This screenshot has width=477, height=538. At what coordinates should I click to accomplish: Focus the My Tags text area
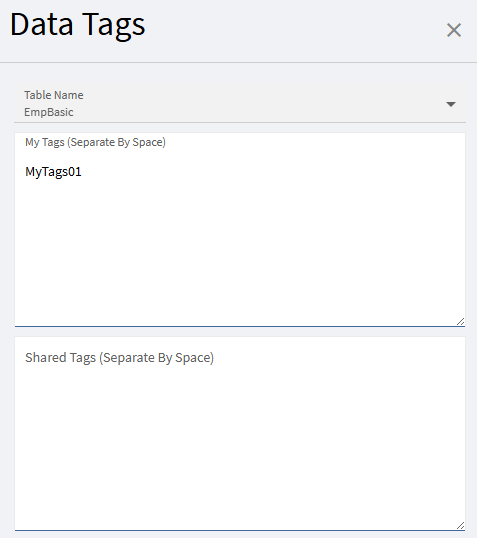coord(240,230)
